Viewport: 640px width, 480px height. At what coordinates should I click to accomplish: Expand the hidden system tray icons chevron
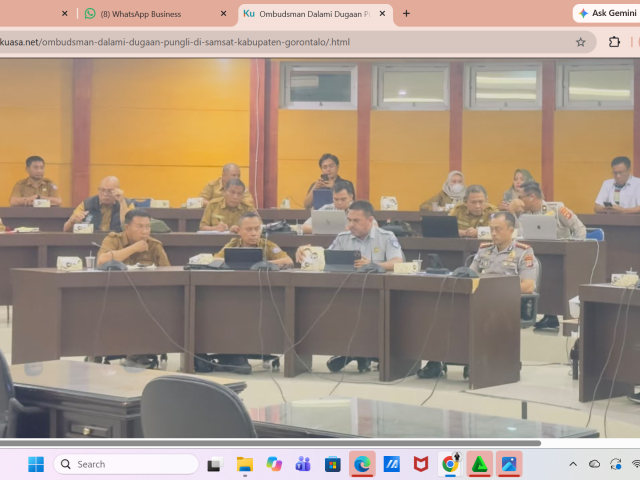pyautogui.click(x=573, y=464)
